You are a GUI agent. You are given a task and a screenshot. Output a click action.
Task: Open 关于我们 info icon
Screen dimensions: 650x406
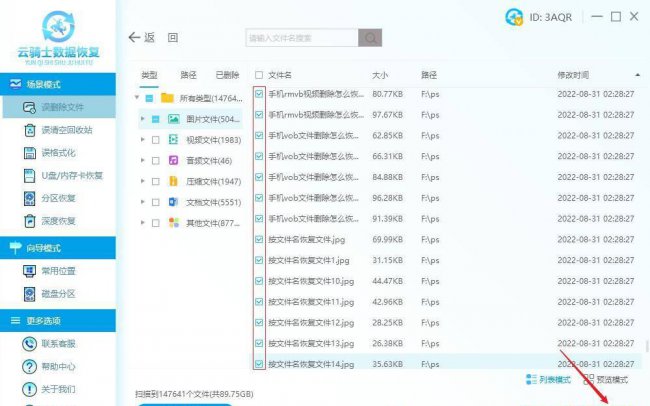pos(29,389)
